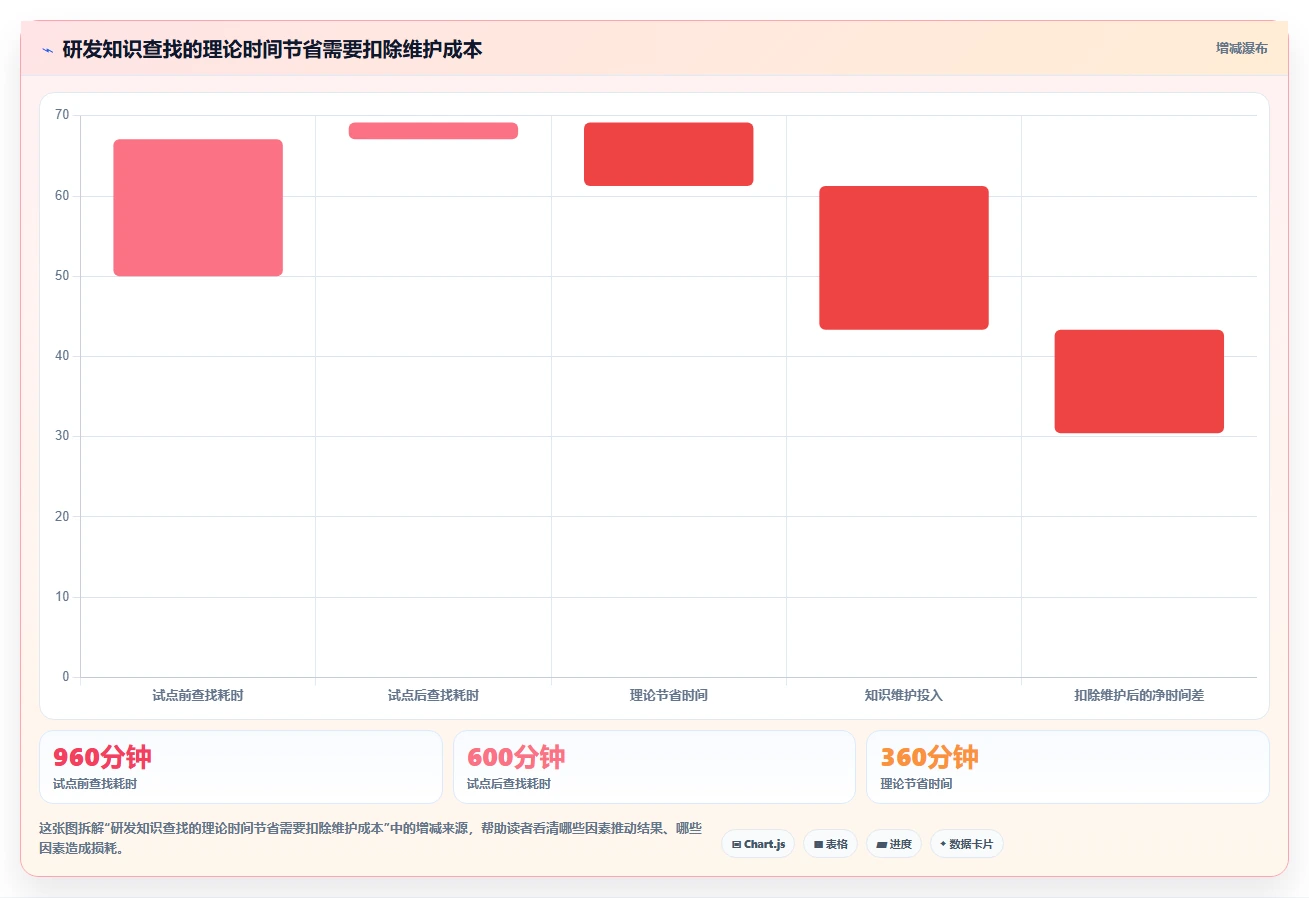Click the chart title 研发知识查找的理论时间节省需要扣除维护成本
Screen dimensions: 1309x898
coord(272,49)
